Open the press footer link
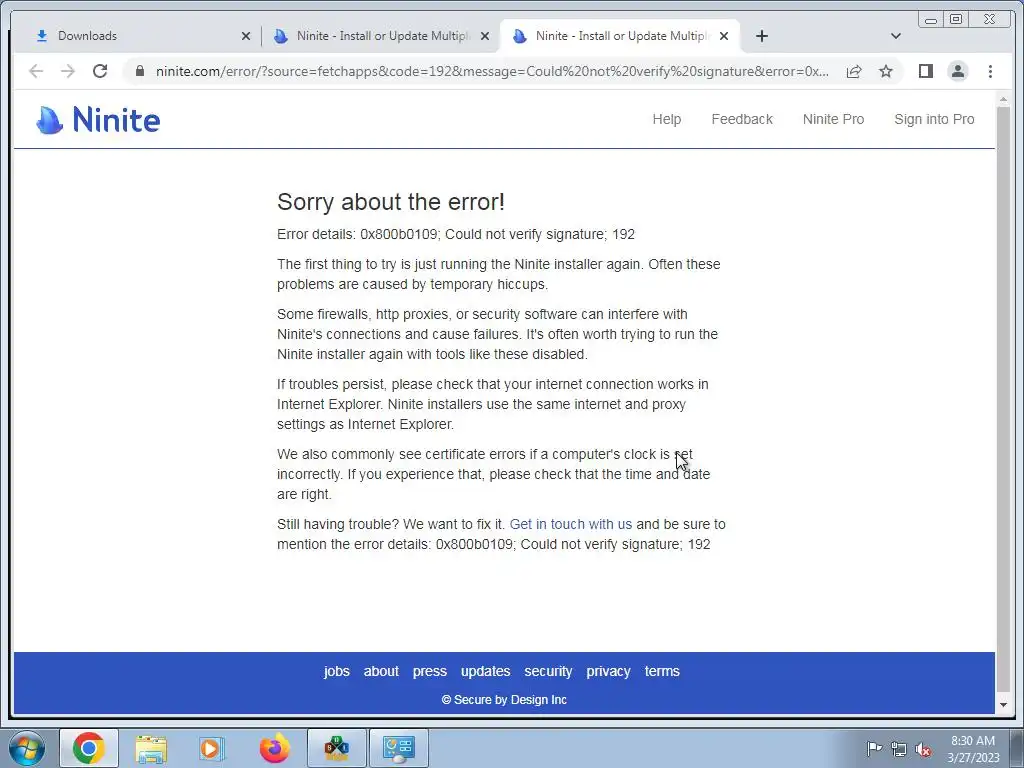 tap(430, 671)
